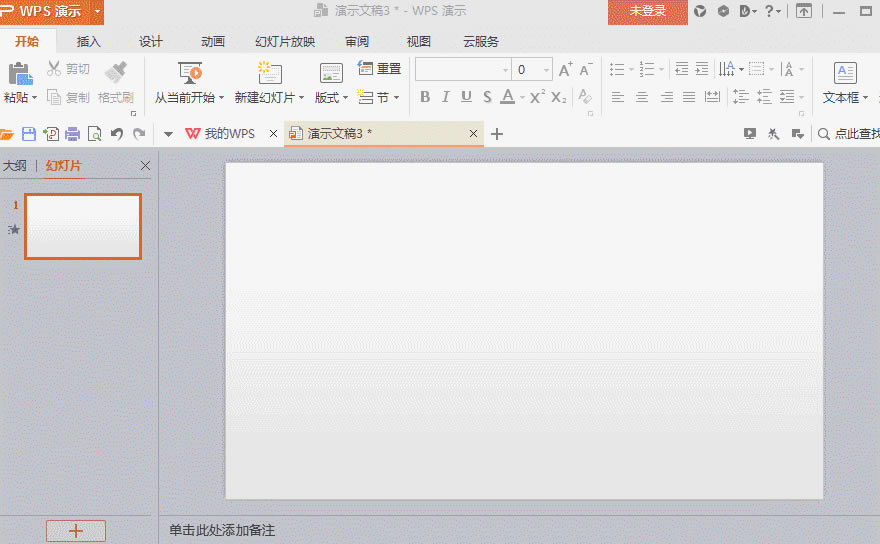The width and height of the screenshot is (880, 544).
Task: Apply font color with the A icon
Action: (507, 97)
